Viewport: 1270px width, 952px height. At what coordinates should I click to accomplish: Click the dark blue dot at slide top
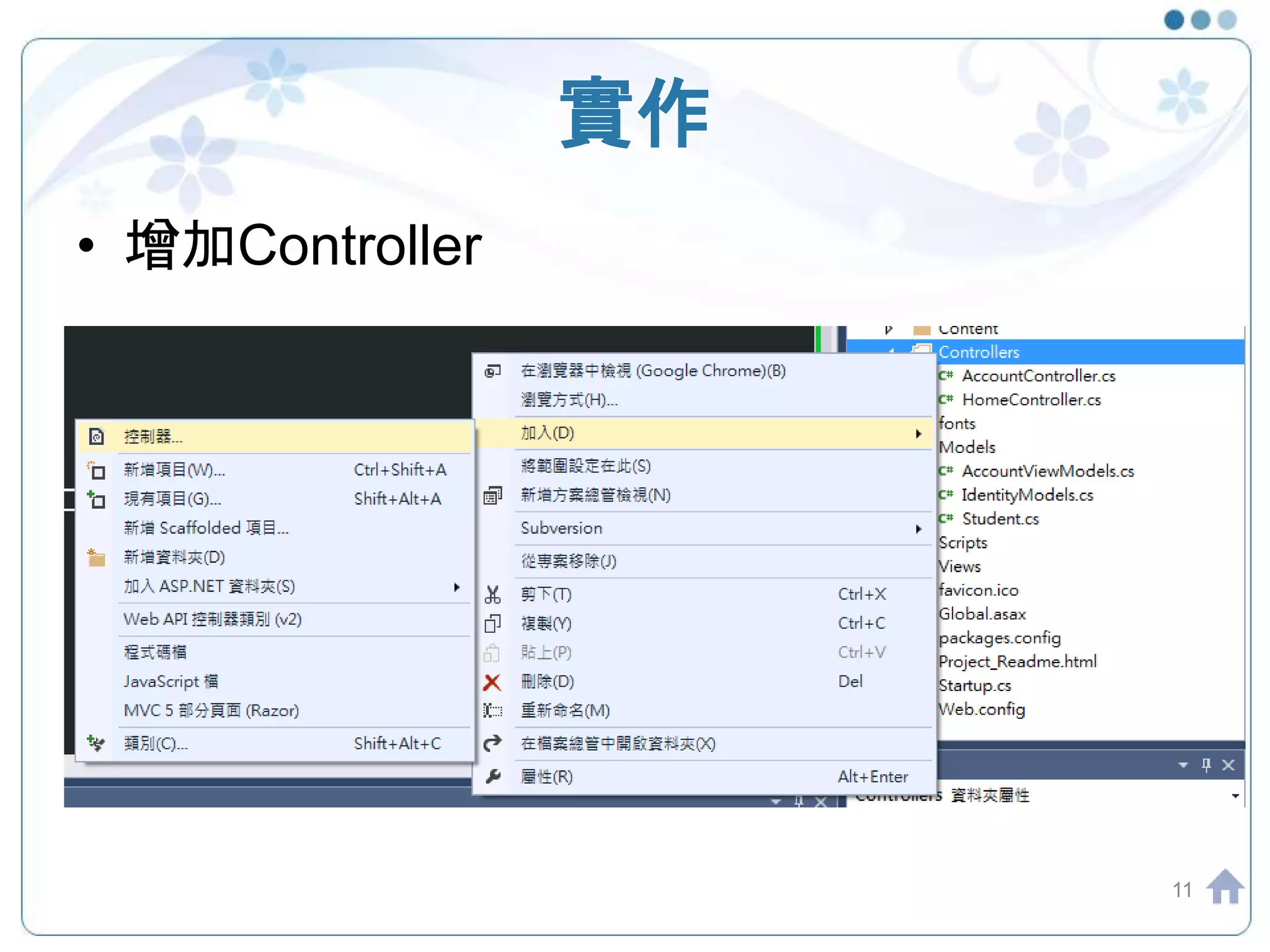coord(1174,20)
